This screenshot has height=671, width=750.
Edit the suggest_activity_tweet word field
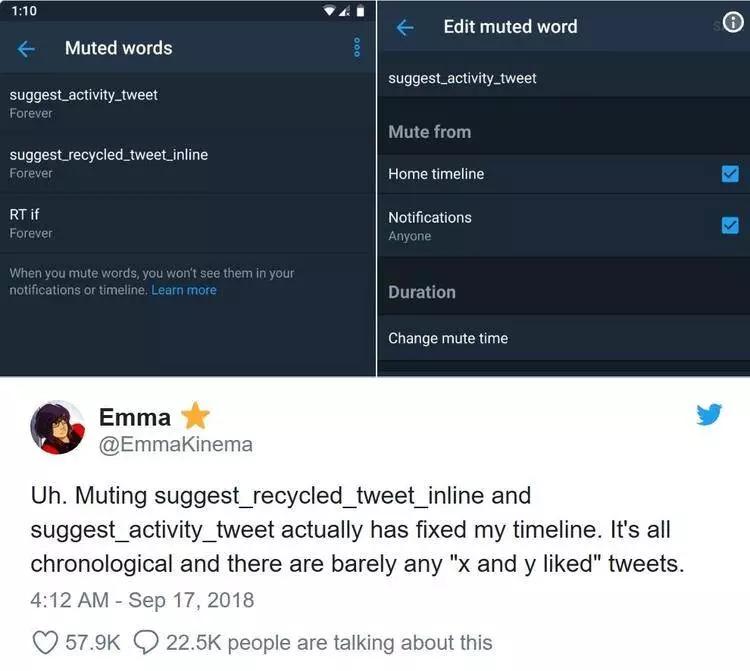pos(462,78)
